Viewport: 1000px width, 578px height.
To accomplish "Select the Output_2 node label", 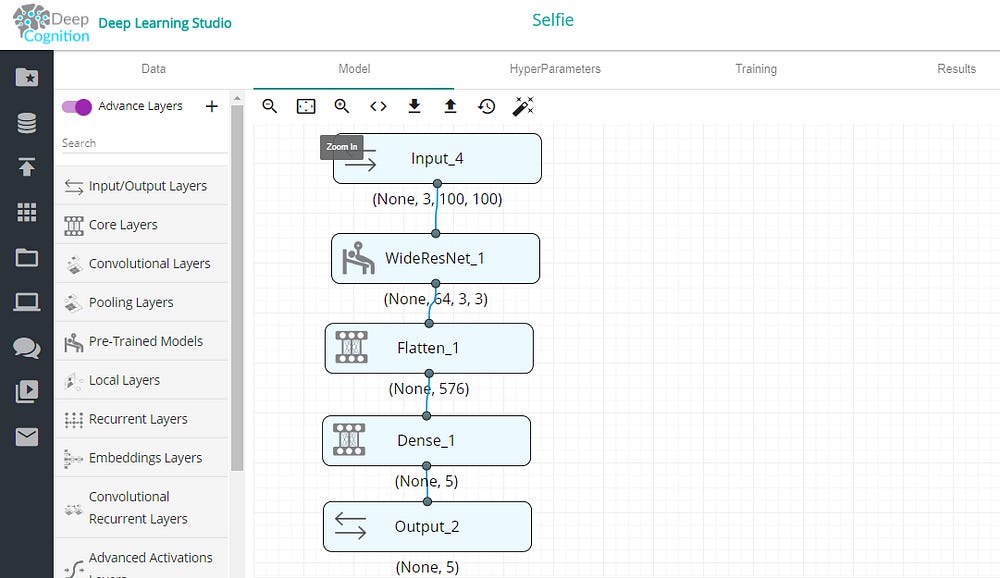I will (x=427, y=526).
